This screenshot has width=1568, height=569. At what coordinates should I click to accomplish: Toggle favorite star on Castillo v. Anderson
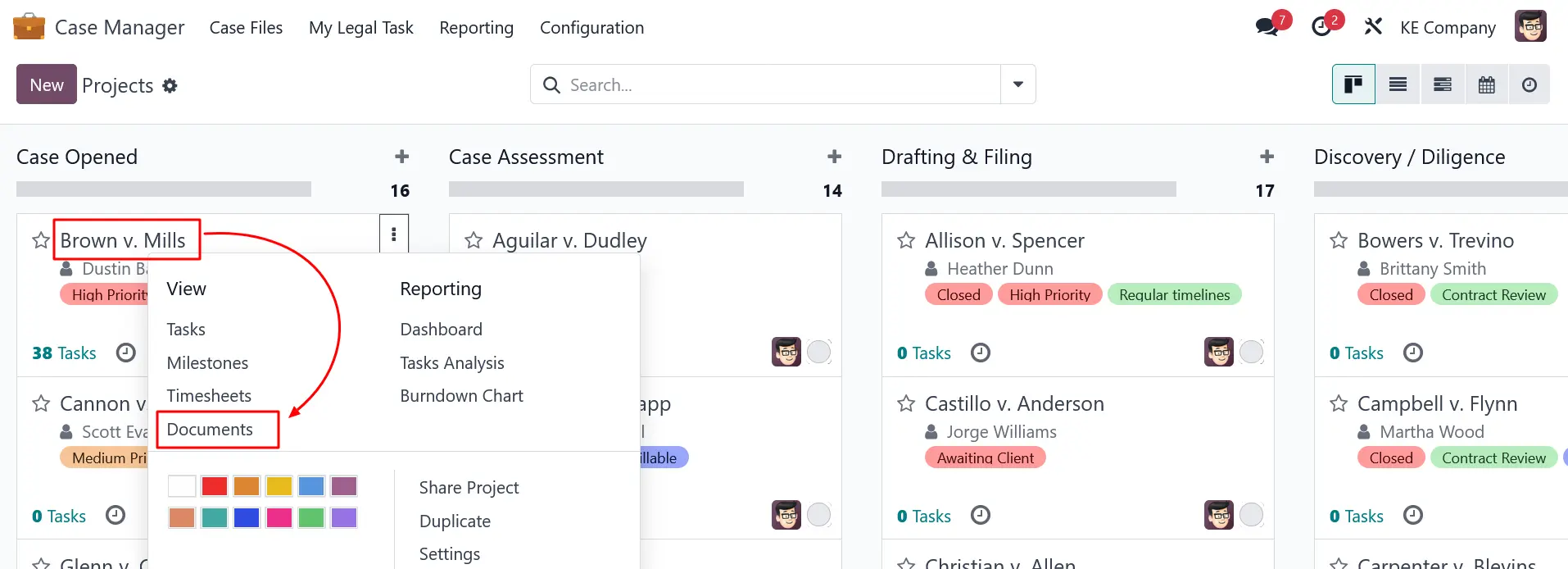[906, 403]
